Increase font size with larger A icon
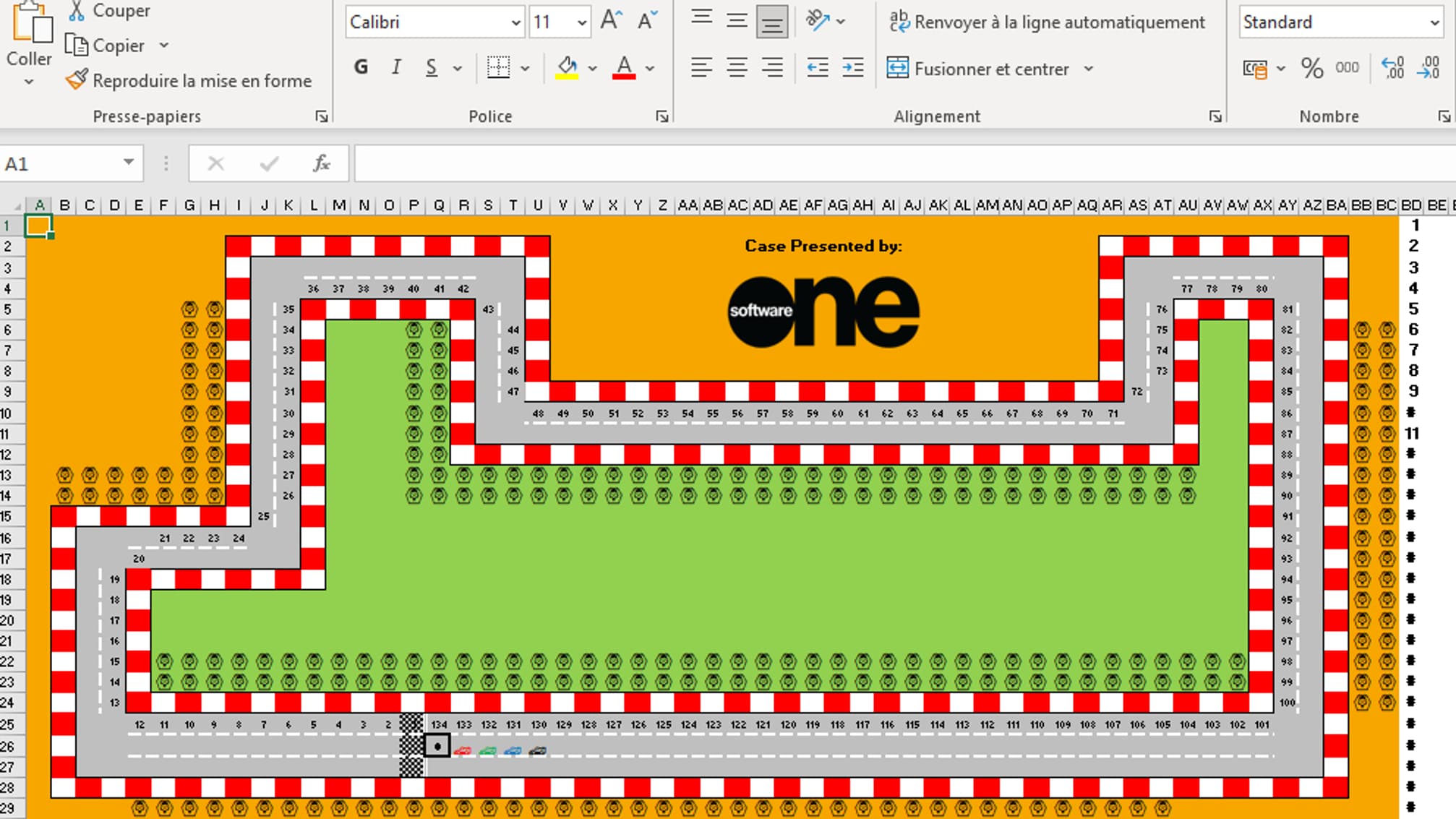1456x819 pixels. (610, 21)
